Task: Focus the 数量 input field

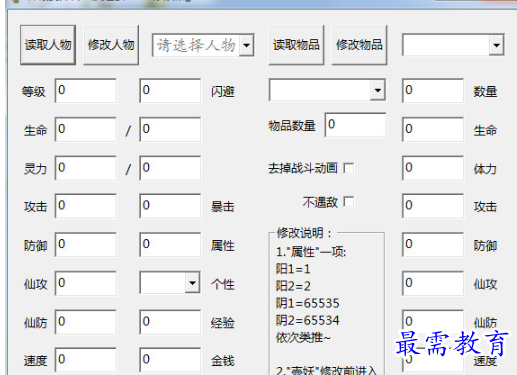Action: click(433, 90)
